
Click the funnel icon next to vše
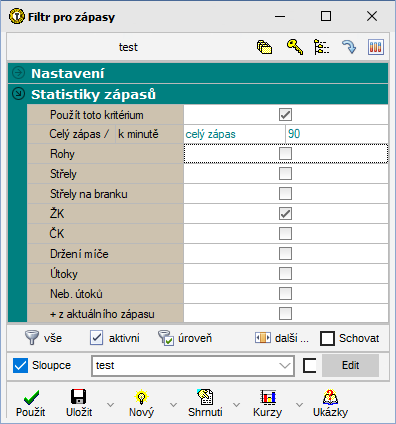click(x=32, y=338)
